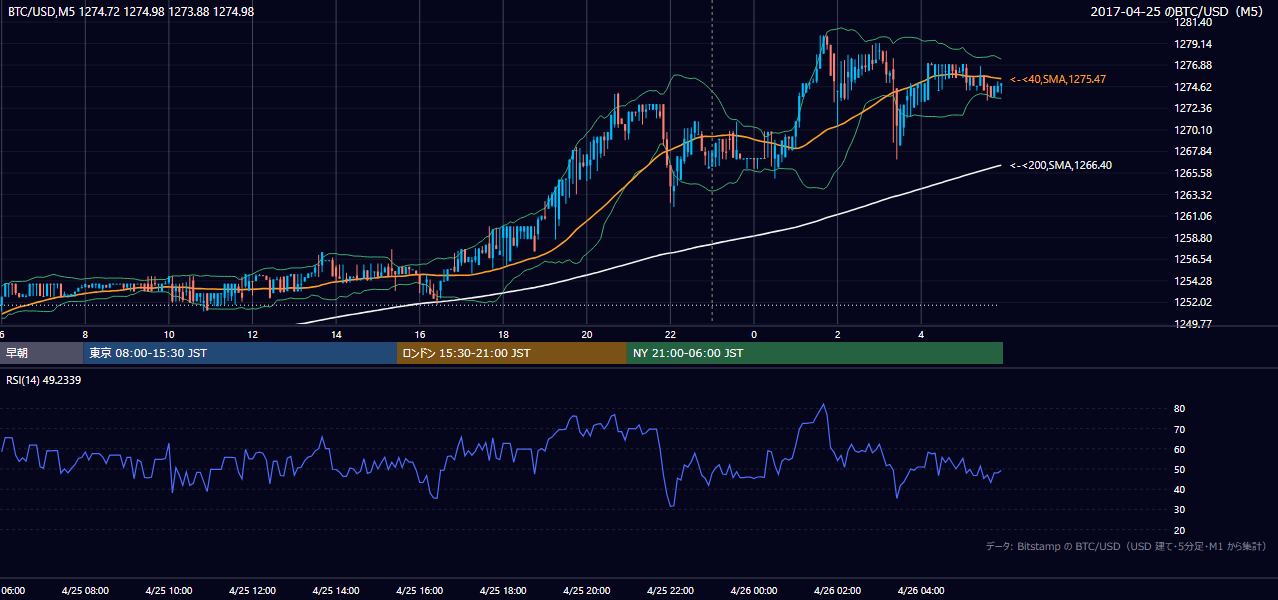
Task: Click the RSI 40 level label
Action: 1179,489
